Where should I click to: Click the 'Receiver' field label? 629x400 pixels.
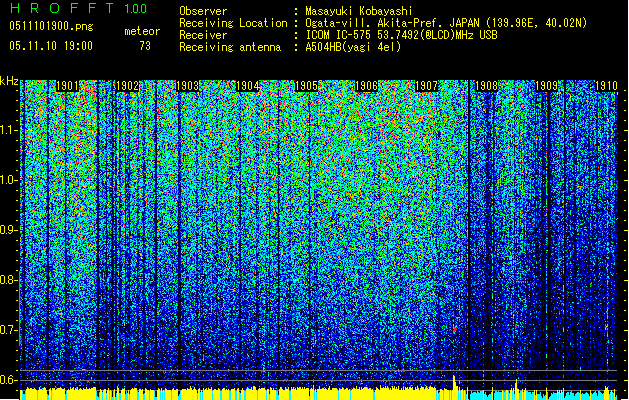click(203, 35)
